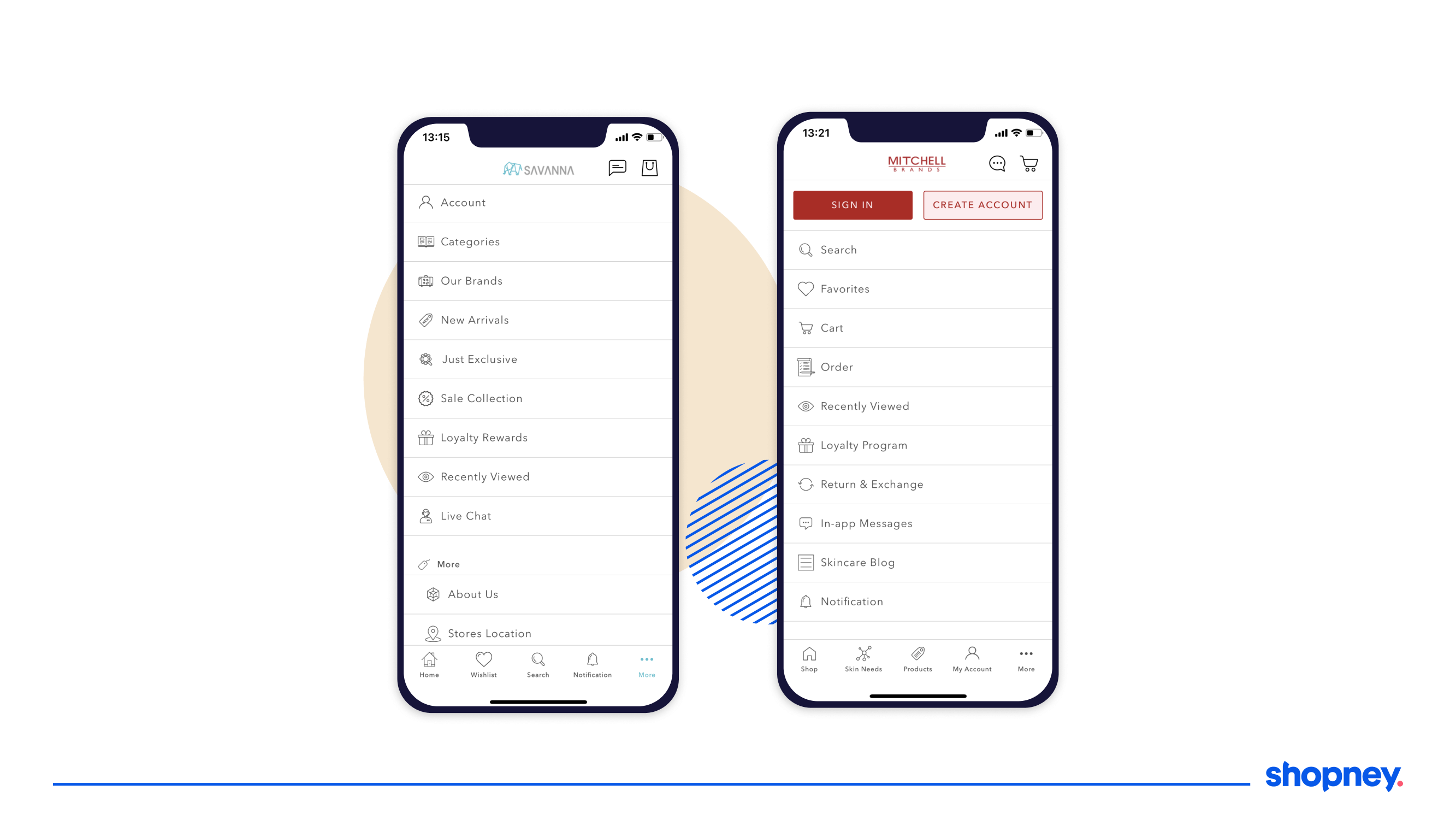Viewport: 1456px width, 820px height.
Task: Tap the notification bell icon on Savanna
Action: pos(591,660)
